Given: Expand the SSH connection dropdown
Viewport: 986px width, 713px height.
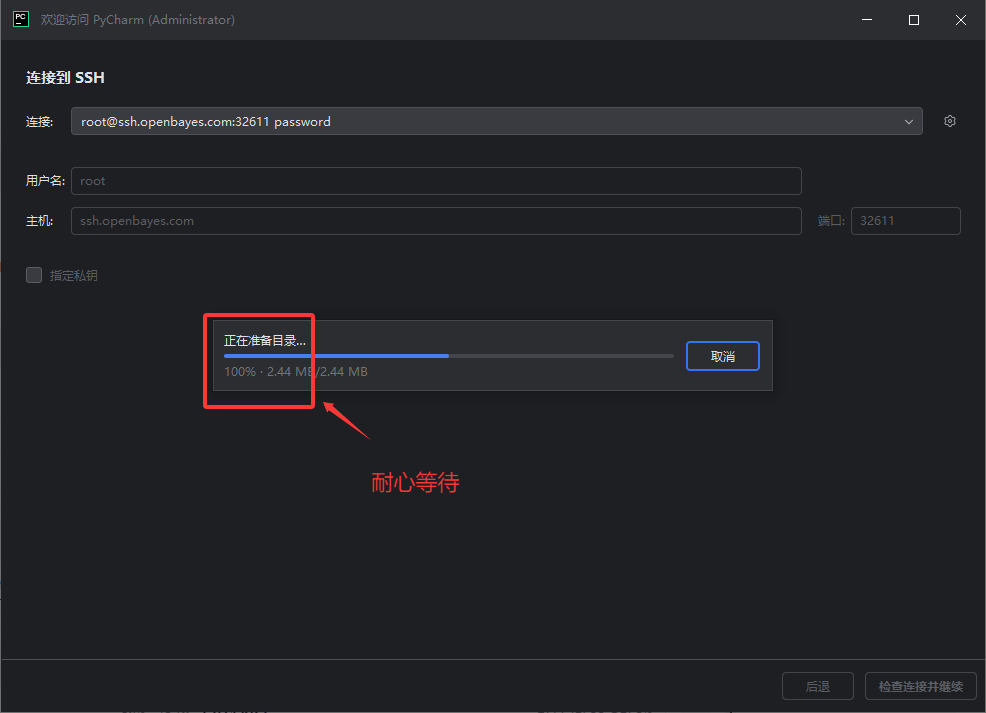Looking at the screenshot, I should coord(908,121).
